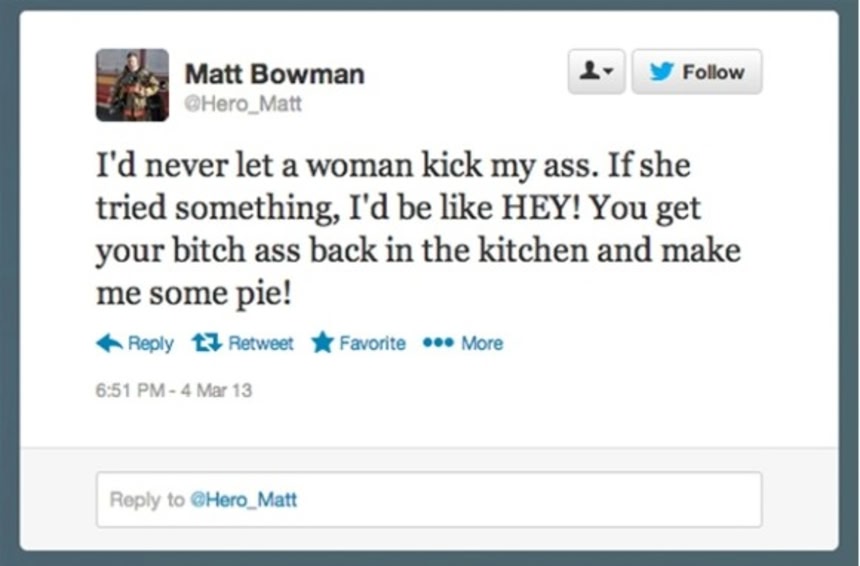This screenshot has height=566, width=860.
Task: Choose the Retweet text link
Action: (261, 343)
